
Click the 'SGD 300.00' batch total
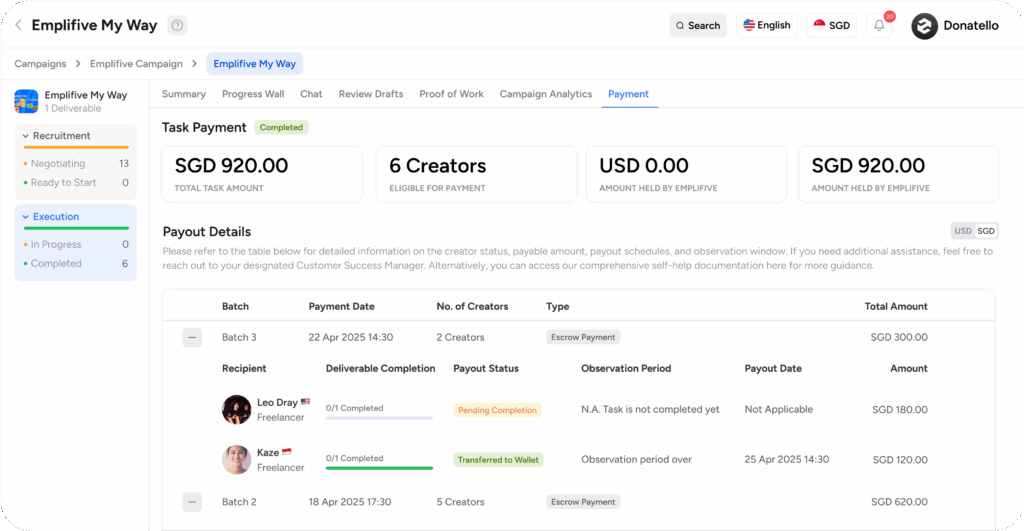pos(899,338)
